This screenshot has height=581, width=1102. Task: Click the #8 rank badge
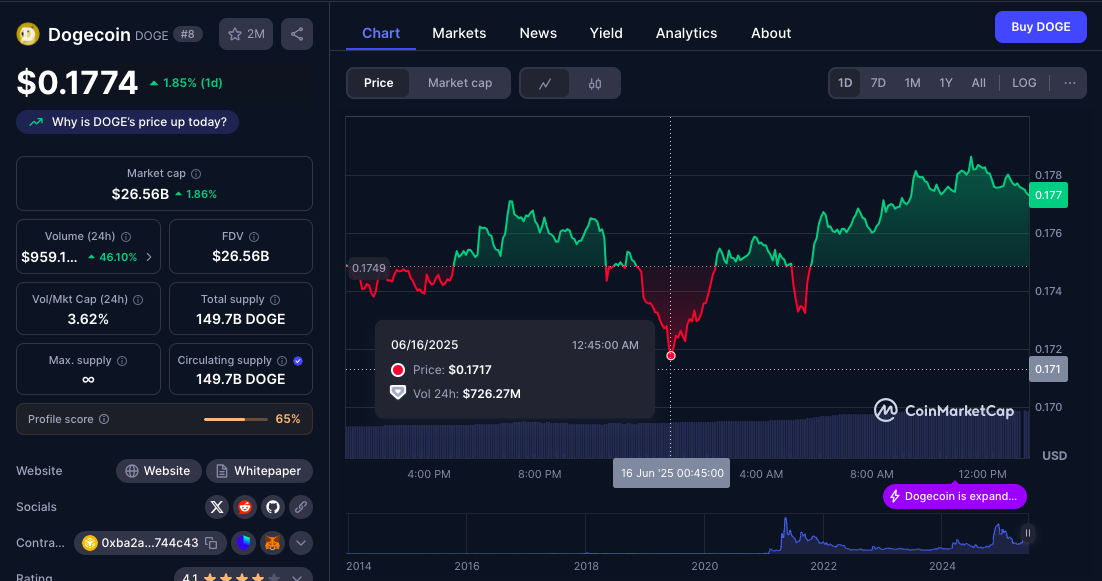[188, 34]
